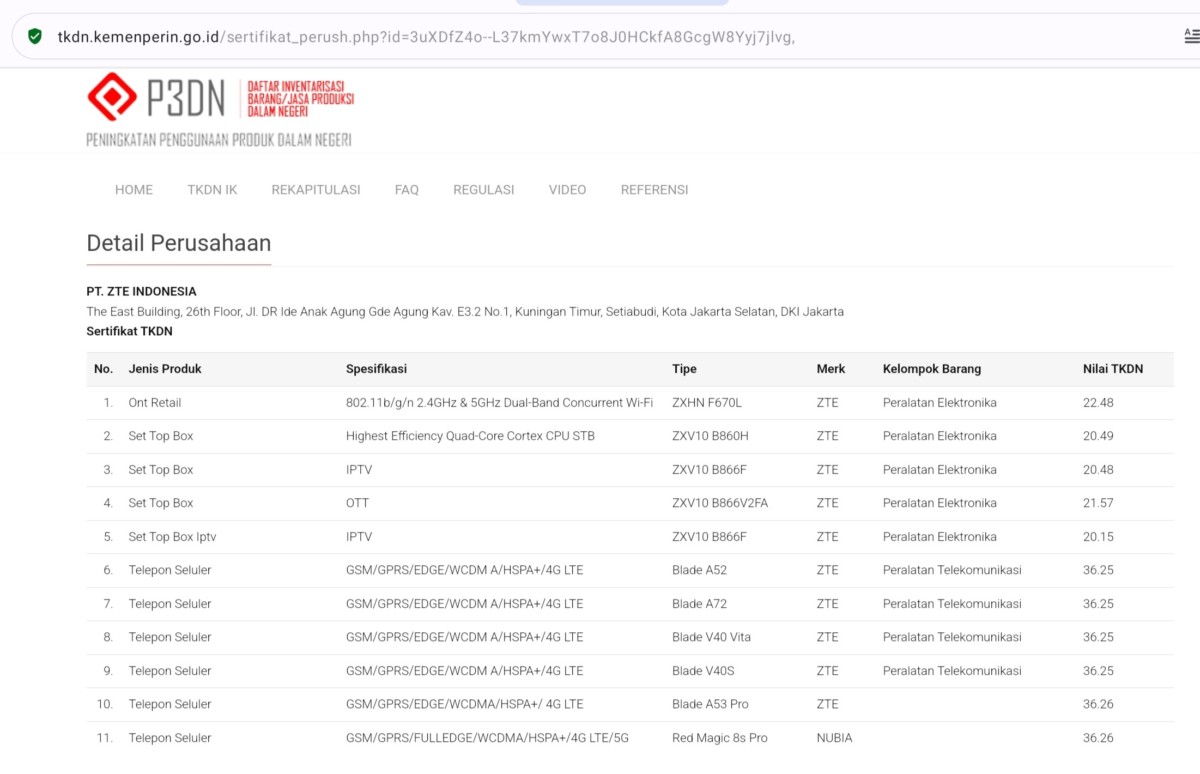Click the NUBIA brand cell
This screenshot has height=774, width=1200.
[834, 738]
